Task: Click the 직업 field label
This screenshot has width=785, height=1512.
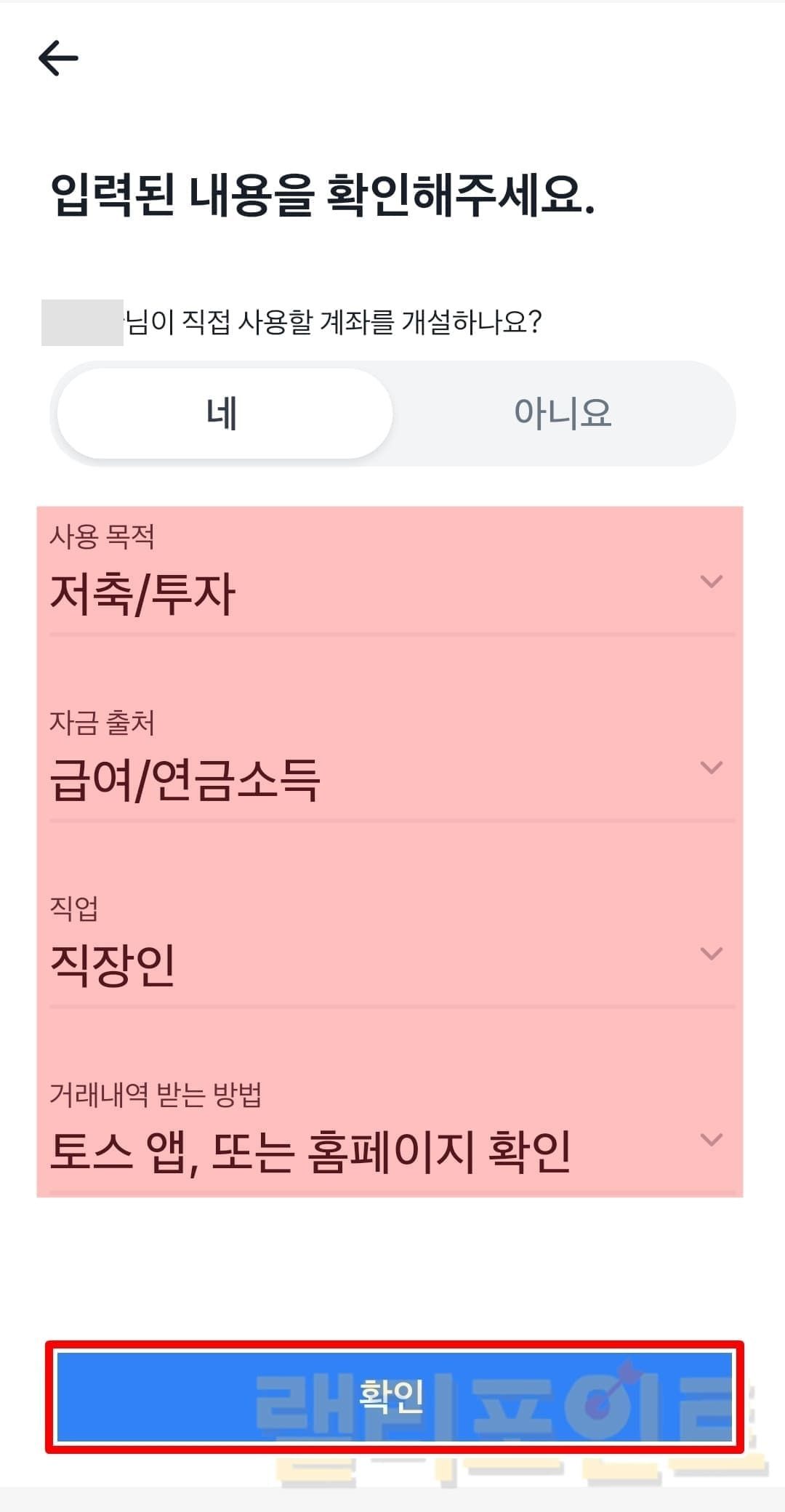Action: [x=73, y=909]
